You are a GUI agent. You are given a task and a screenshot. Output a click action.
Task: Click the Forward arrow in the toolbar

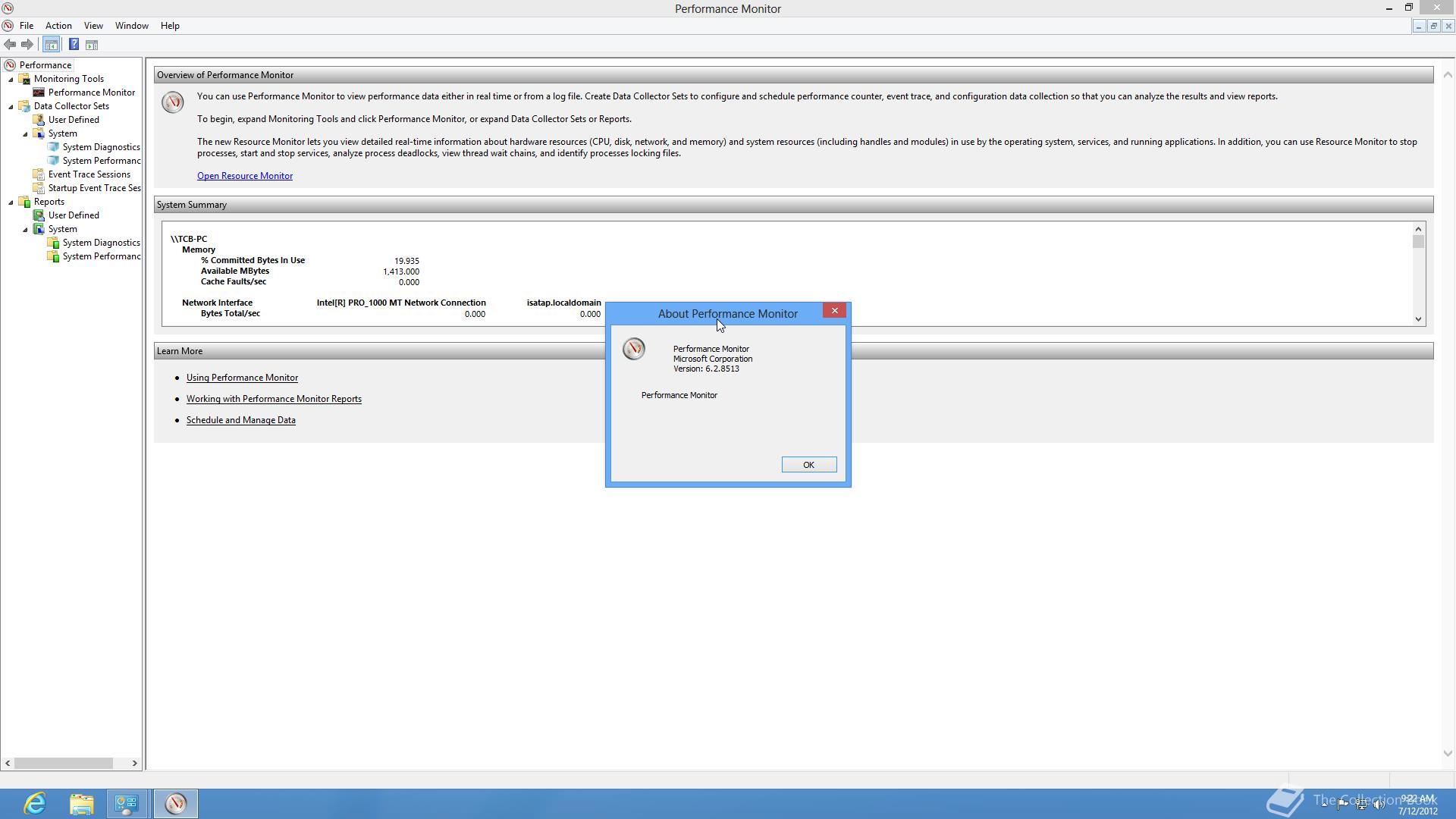[27, 45]
